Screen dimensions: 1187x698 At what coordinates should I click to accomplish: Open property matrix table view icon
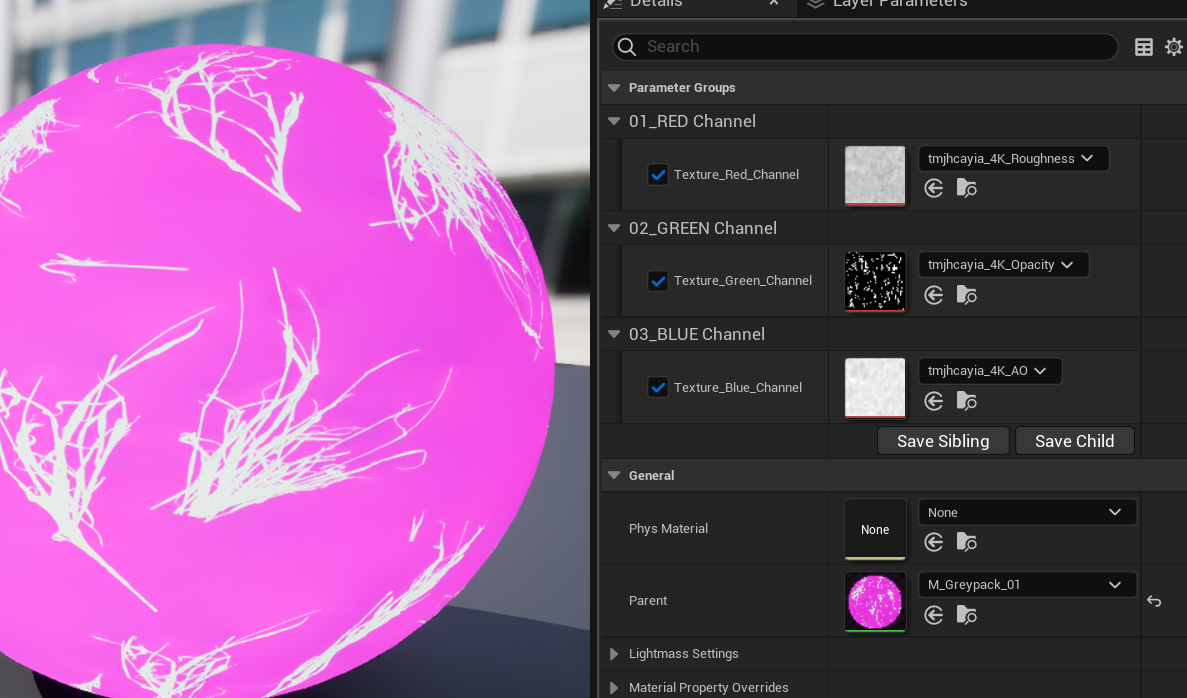coord(1144,47)
